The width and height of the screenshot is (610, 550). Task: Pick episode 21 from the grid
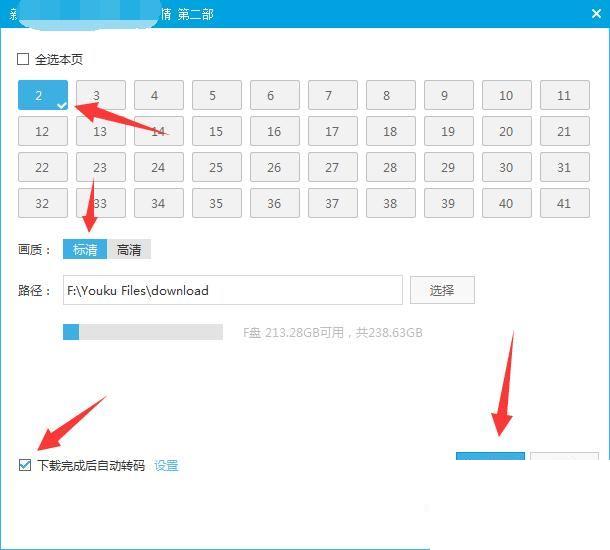click(x=564, y=132)
